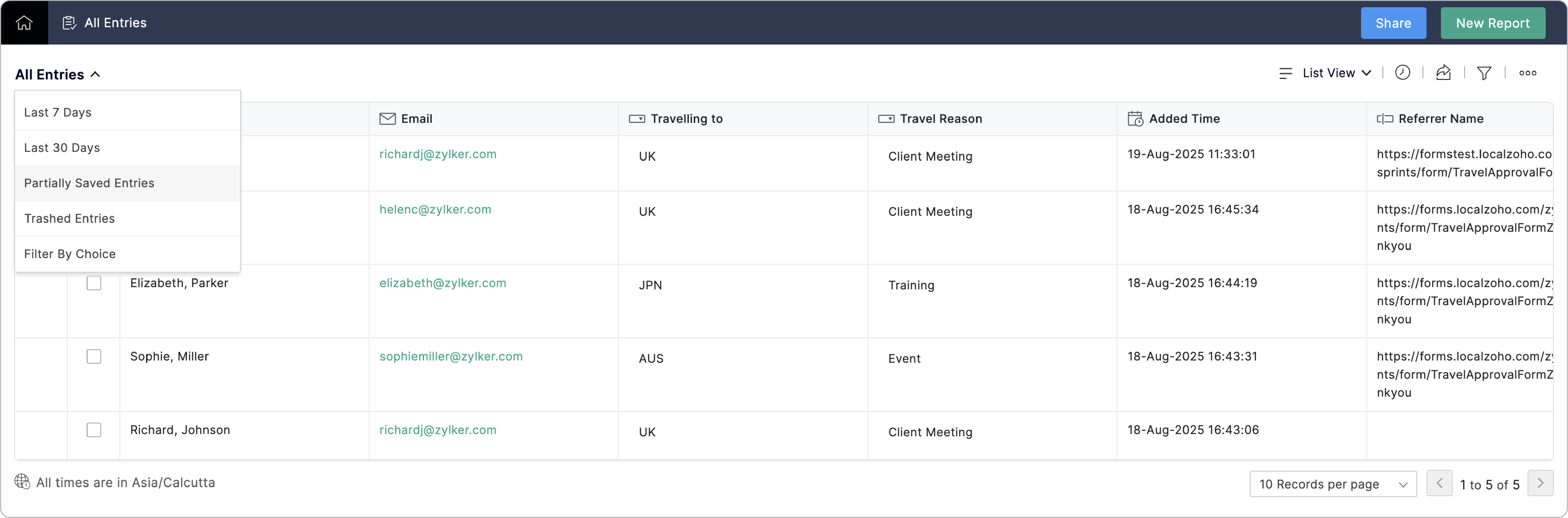The width and height of the screenshot is (1568, 518).
Task: Open the filter funnel icon
Action: (x=1484, y=73)
